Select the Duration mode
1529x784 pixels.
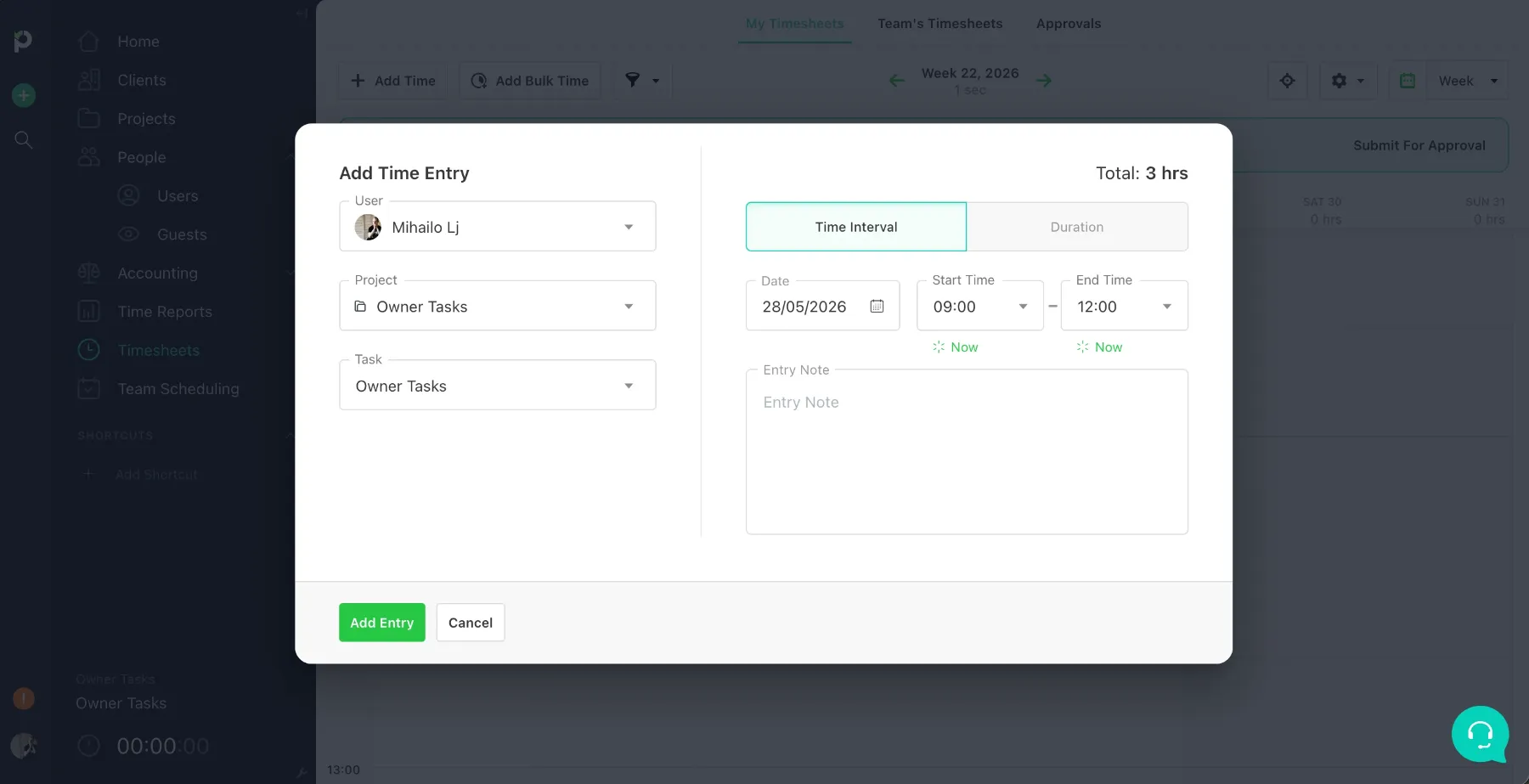1077,227
